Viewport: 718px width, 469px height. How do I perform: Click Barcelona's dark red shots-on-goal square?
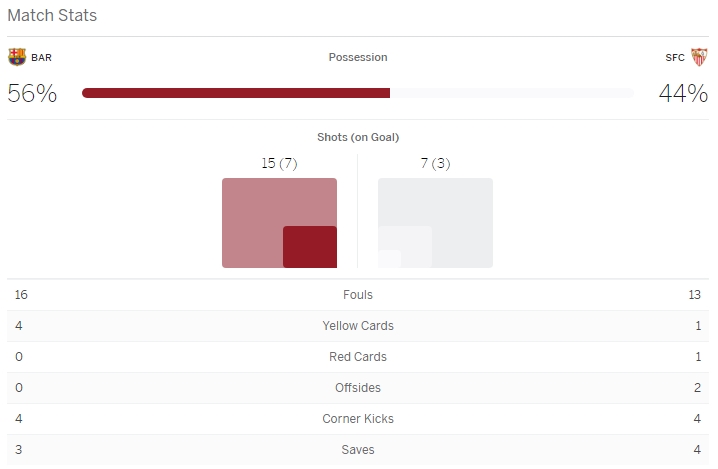(x=310, y=247)
